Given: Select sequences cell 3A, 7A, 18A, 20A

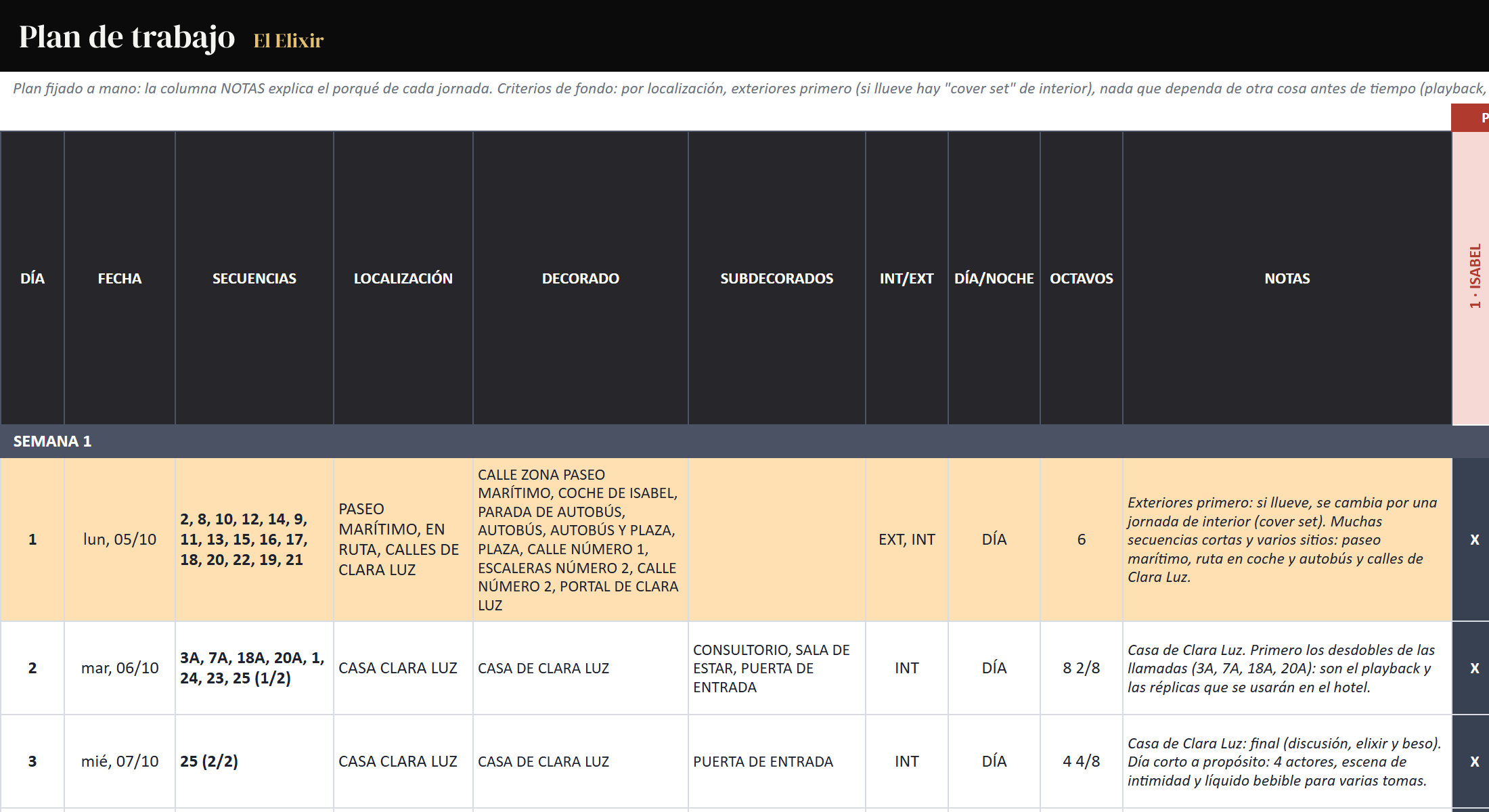Looking at the screenshot, I should pos(254,668).
